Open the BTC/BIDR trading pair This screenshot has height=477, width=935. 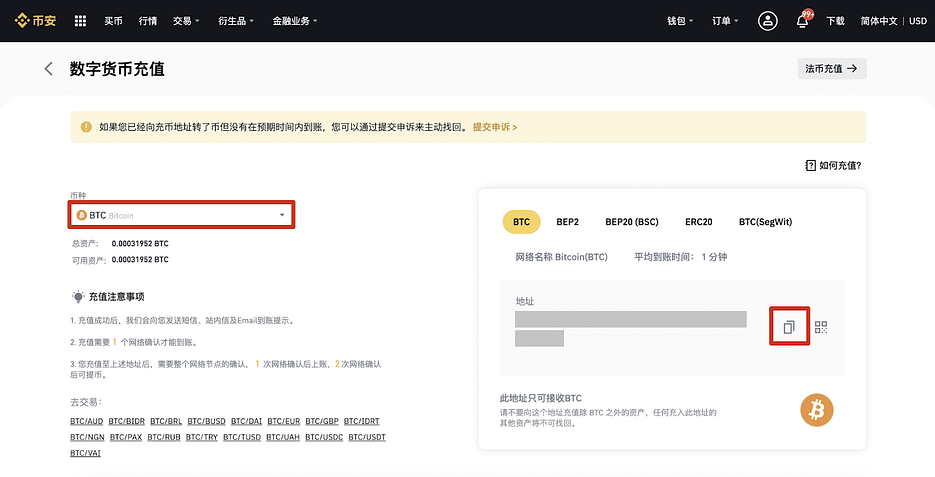pyautogui.click(x=126, y=421)
